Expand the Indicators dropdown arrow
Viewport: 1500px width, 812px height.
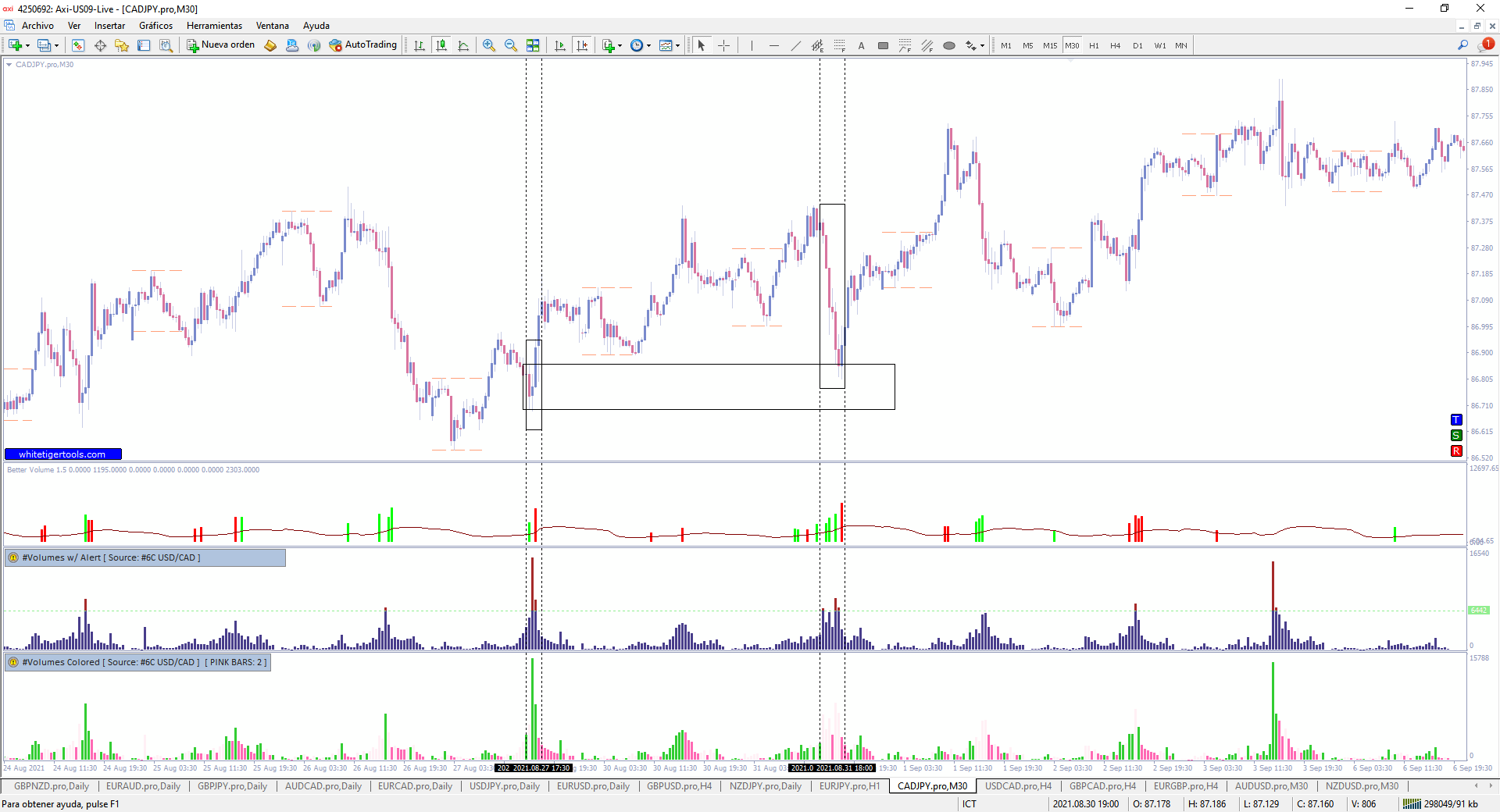coord(620,45)
